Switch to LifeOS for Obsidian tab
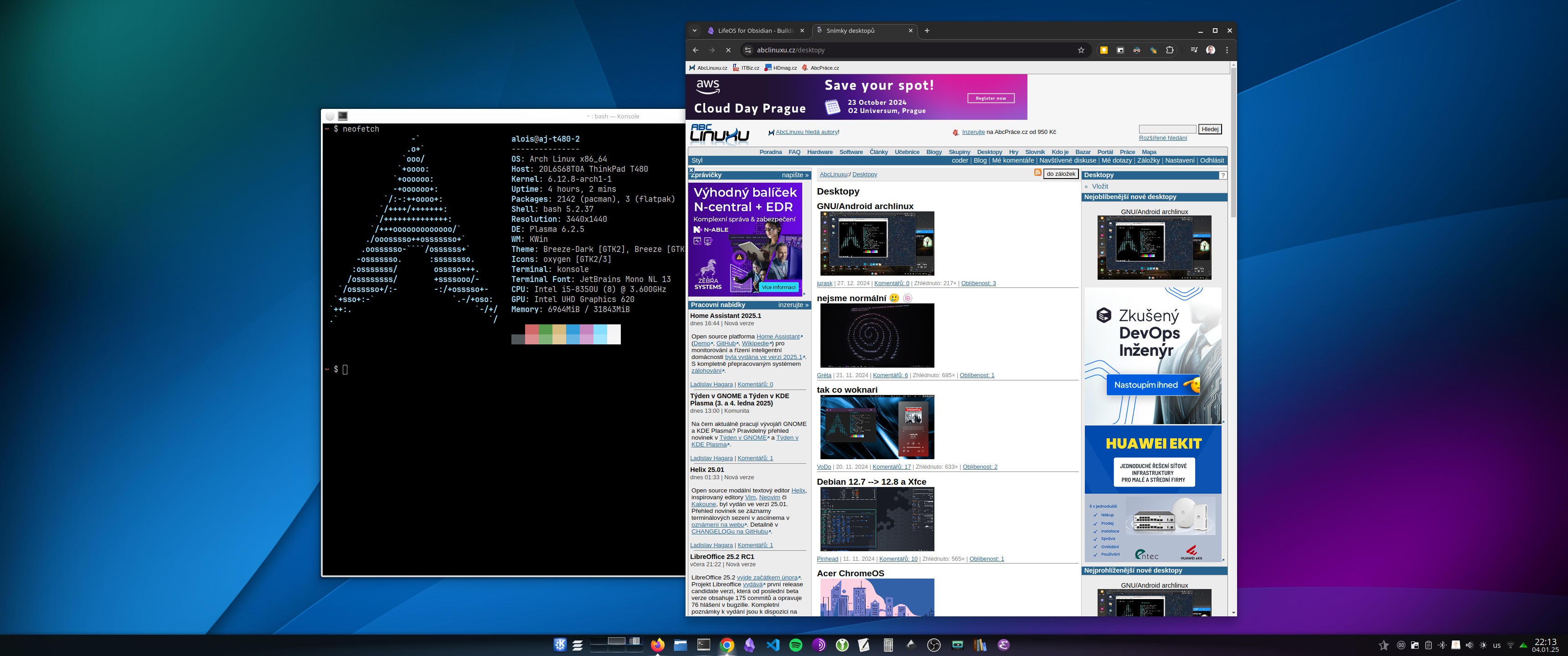Image resolution: width=1568 pixels, height=656 pixels. point(756,31)
